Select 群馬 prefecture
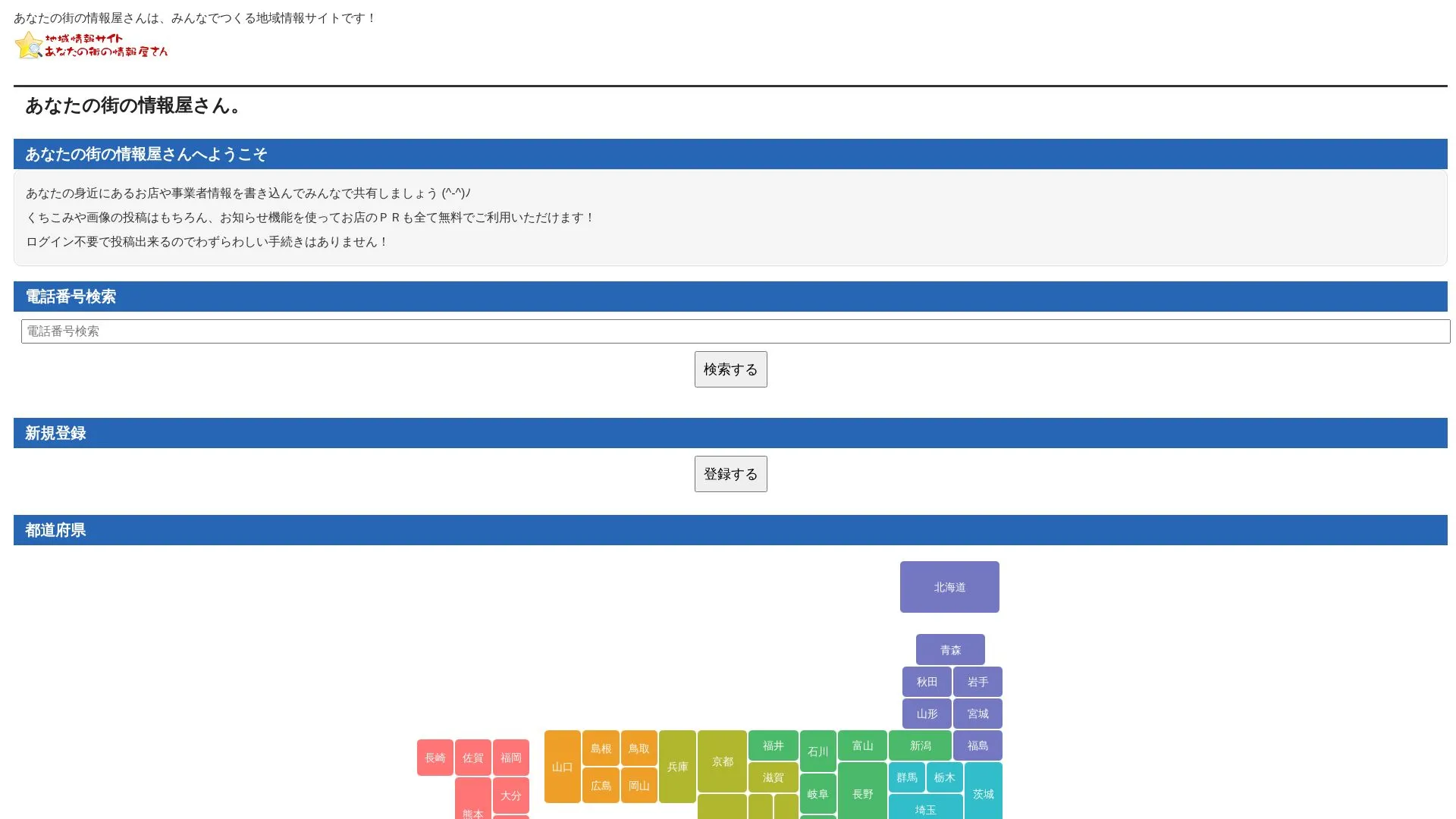 pyautogui.click(x=906, y=777)
